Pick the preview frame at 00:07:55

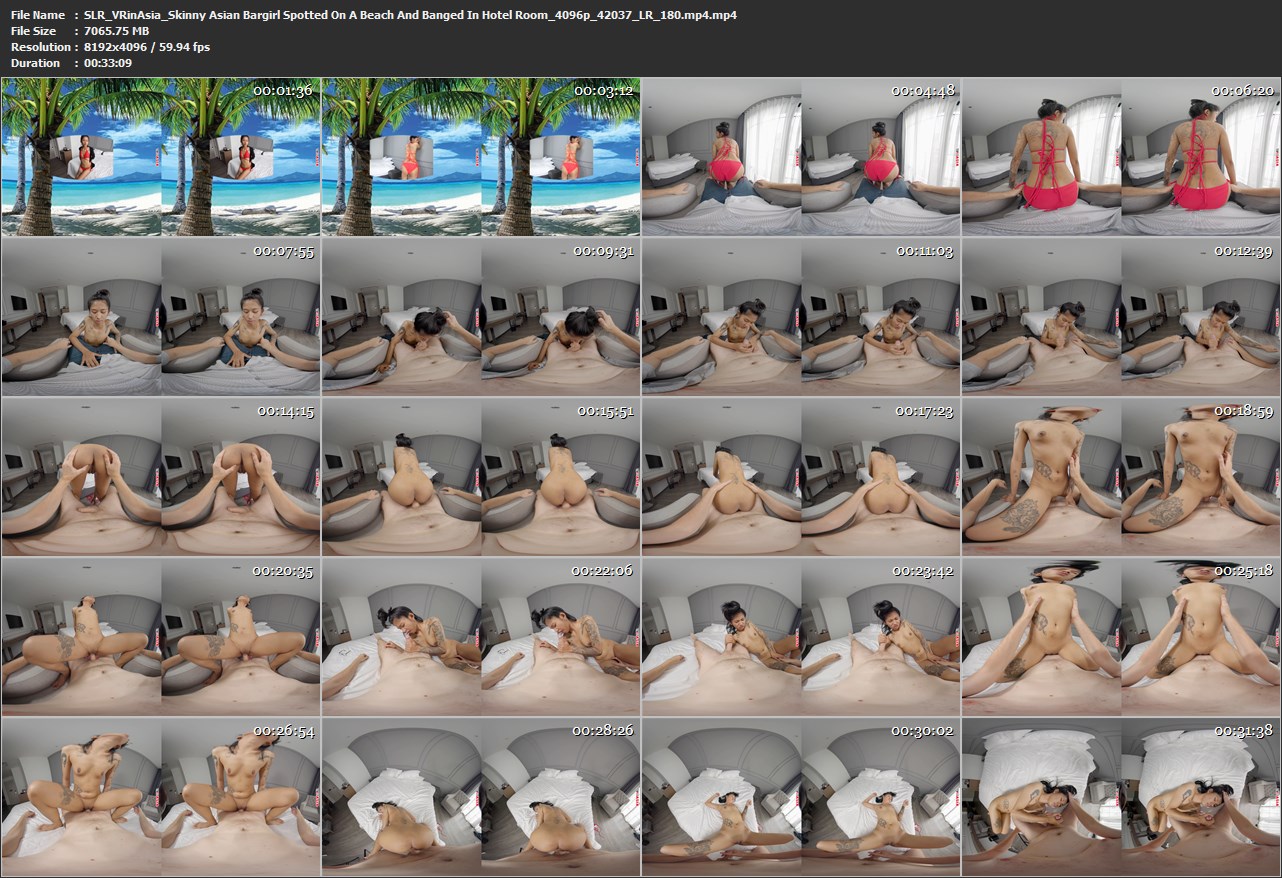coord(161,317)
